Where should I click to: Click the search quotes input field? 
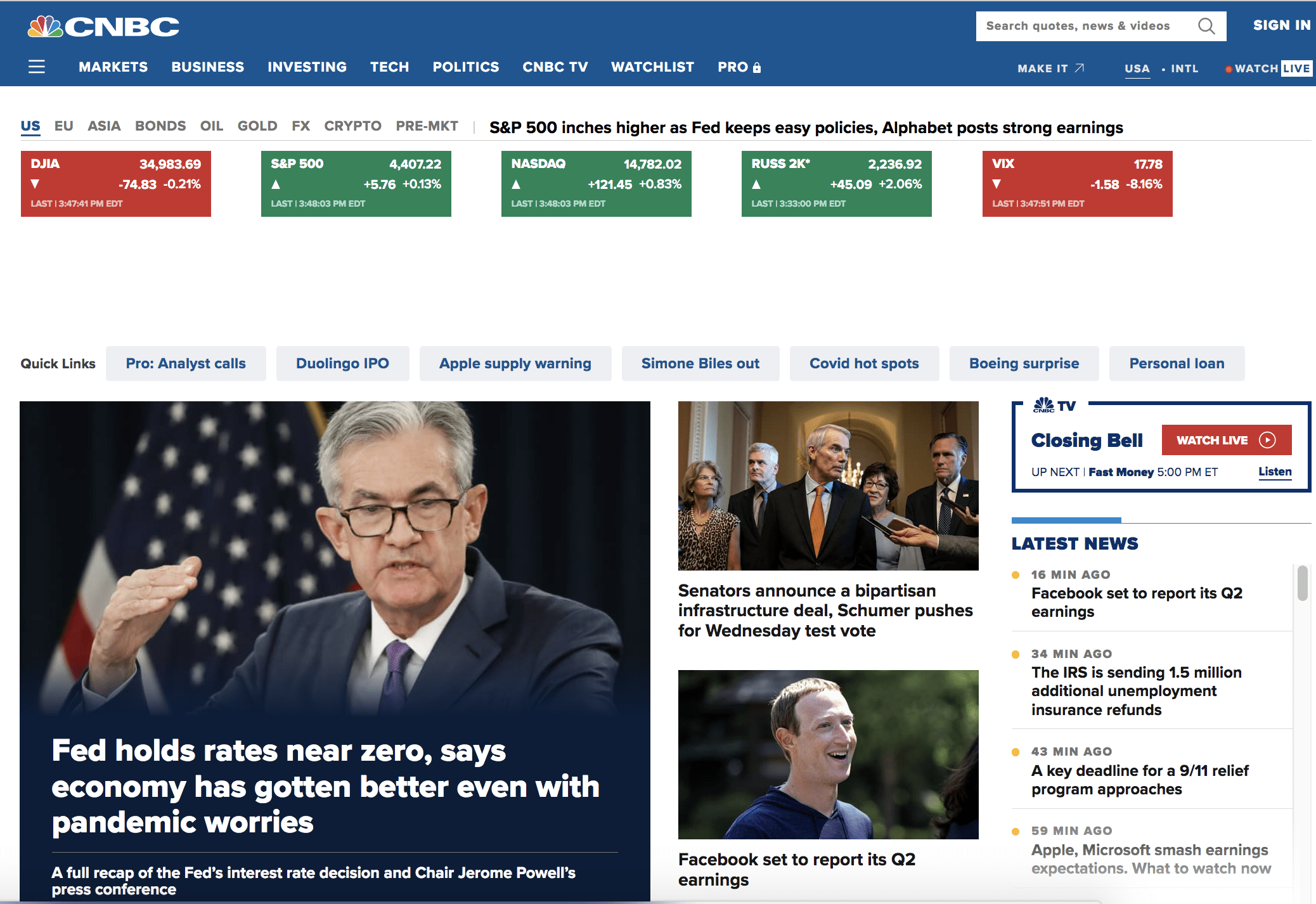[1078, 26]
